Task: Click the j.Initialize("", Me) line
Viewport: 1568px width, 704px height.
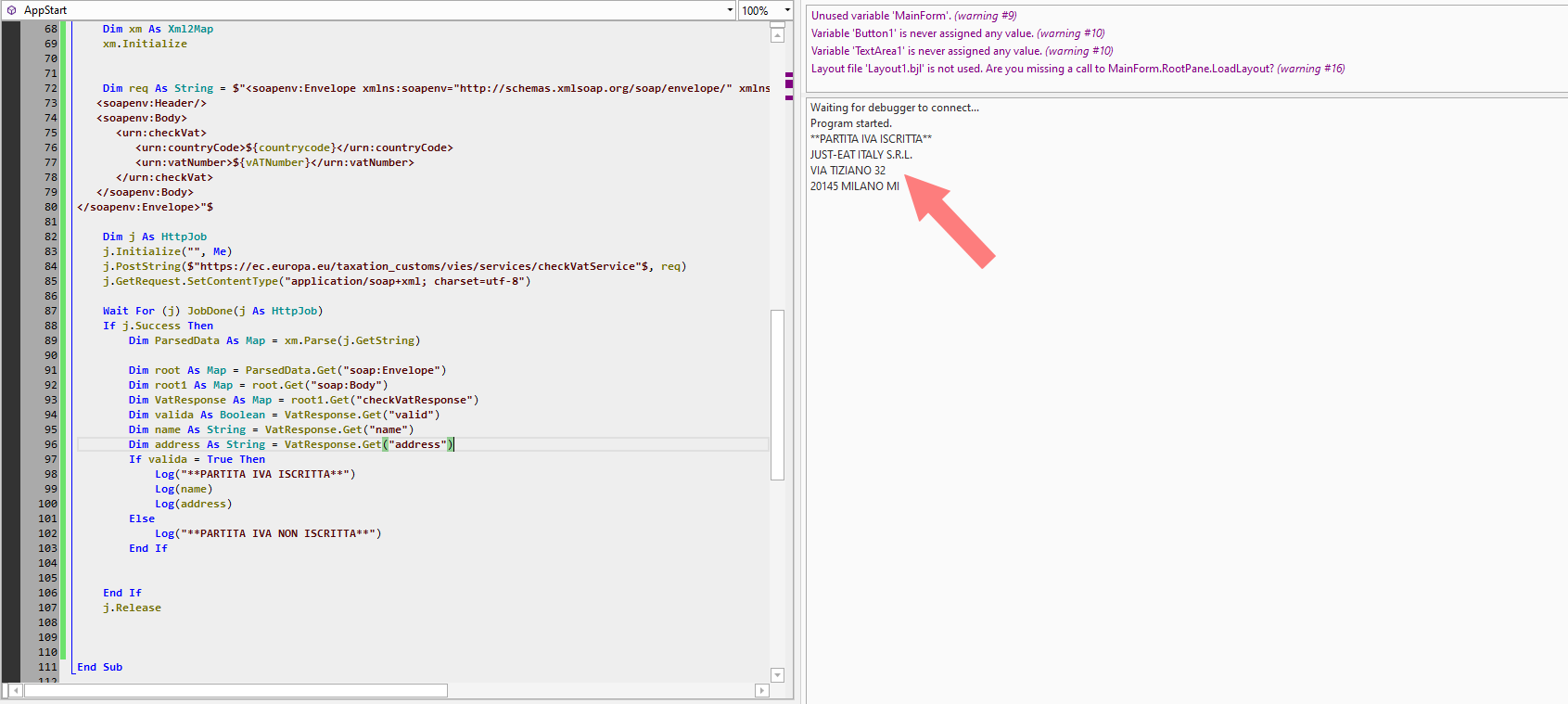Action: click(168, 251)
